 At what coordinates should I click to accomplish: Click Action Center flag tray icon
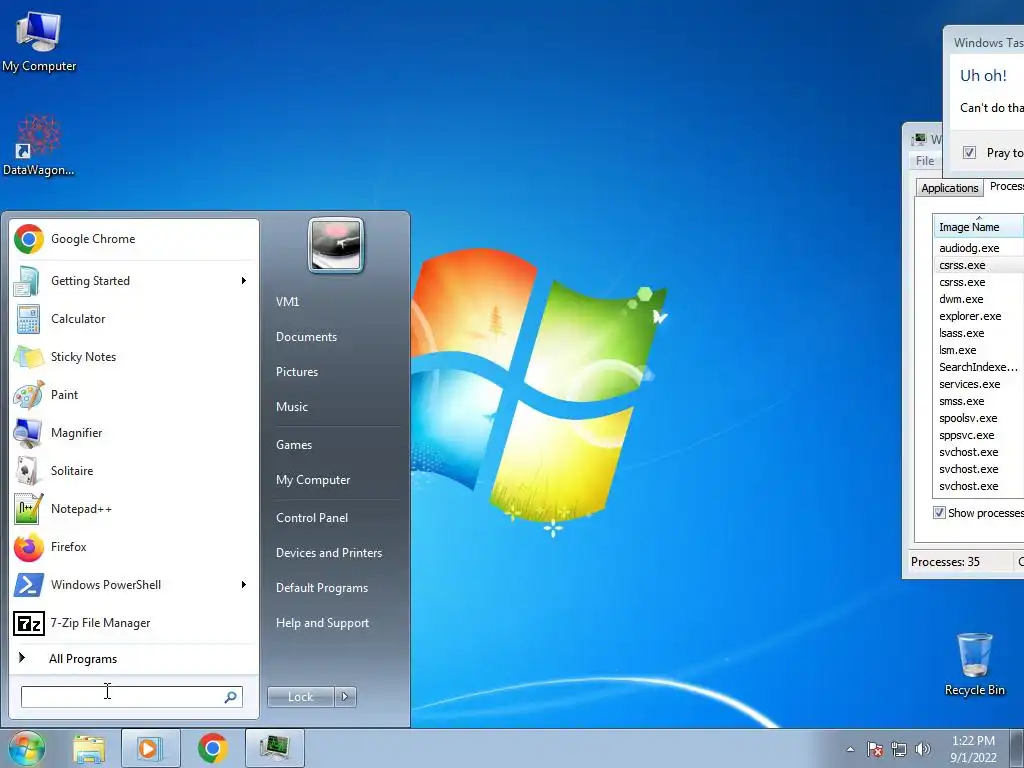tap(875, 750)
